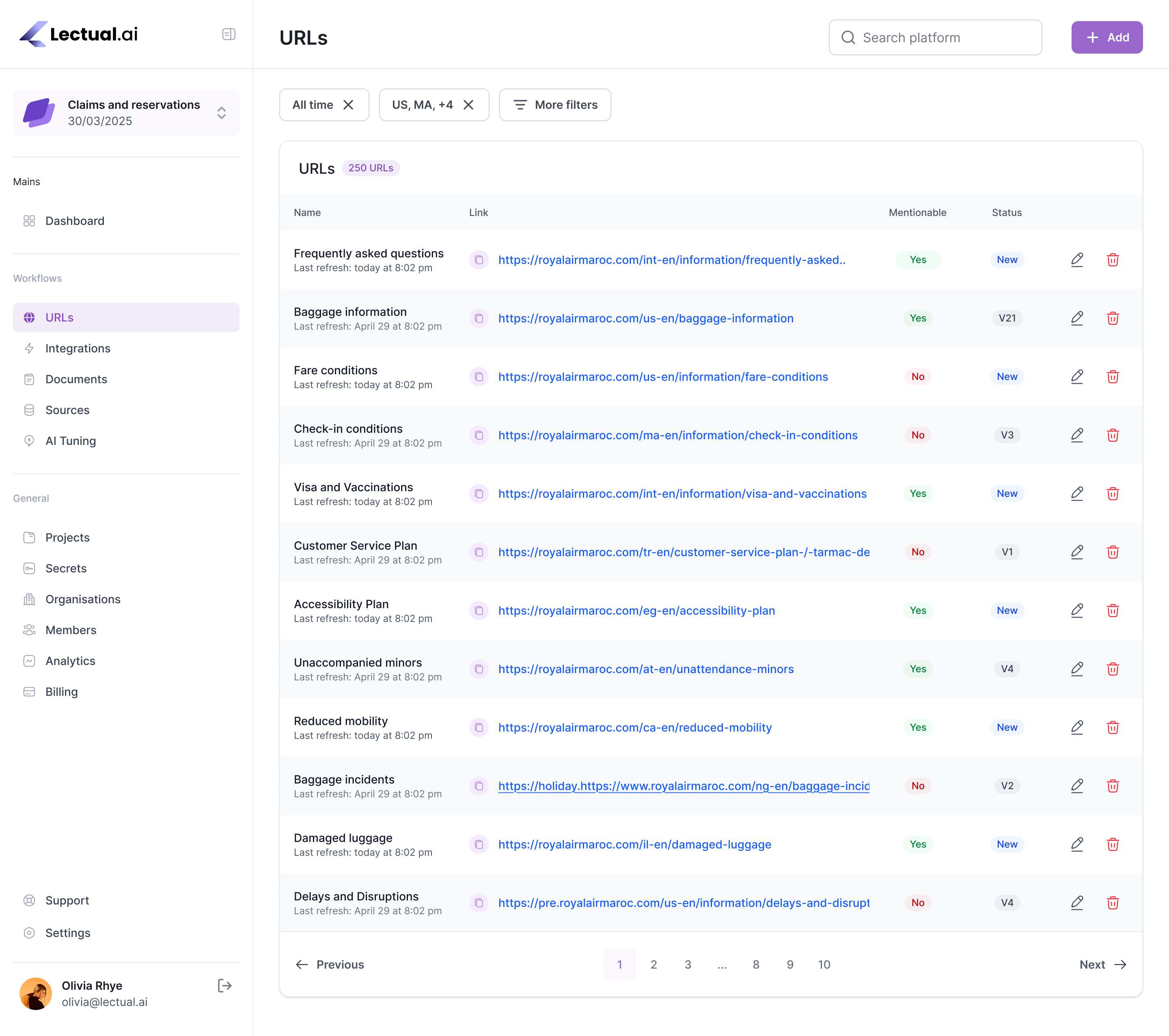Viewport: 1169px width, 1036px height.
Task: Open Settings in the sidebar
Action: coord(126,933)
